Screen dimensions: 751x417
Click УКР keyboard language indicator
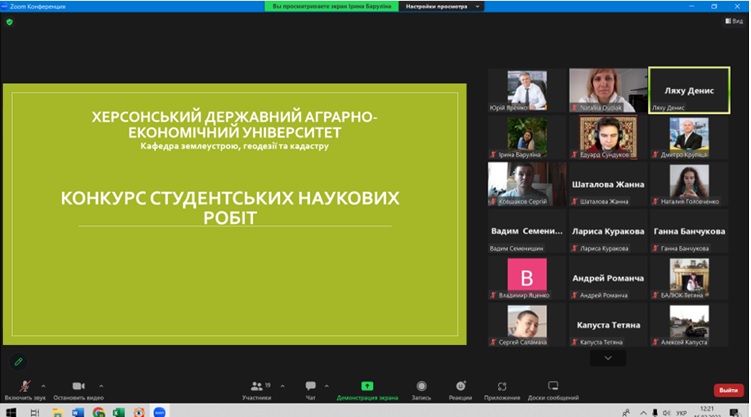[681, 413]
